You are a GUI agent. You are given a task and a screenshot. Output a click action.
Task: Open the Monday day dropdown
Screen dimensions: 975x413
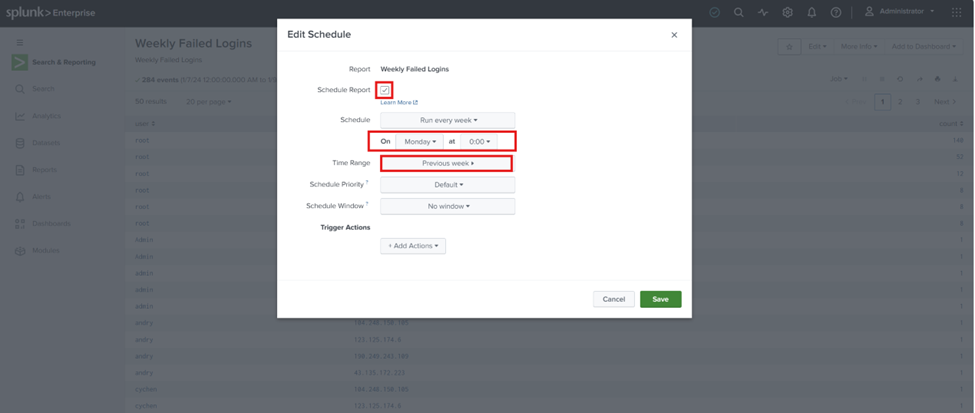coord(420,141)
